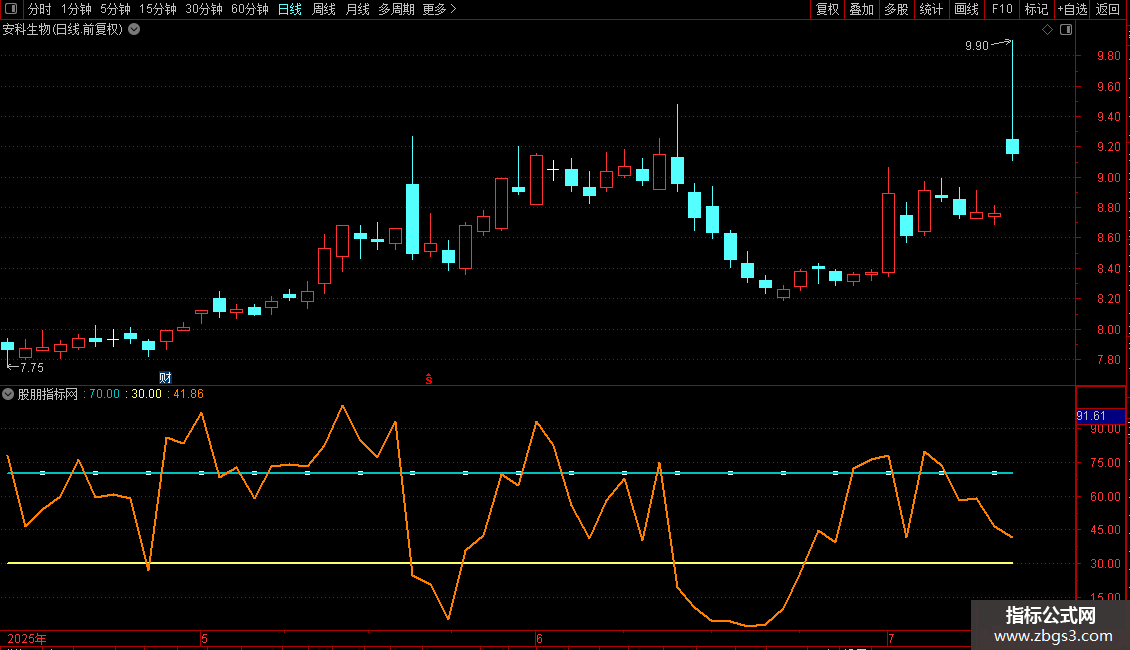Click the 安科生物(日线.前复权) chart title
1130x650 pixels.
[x=63, y=30]
